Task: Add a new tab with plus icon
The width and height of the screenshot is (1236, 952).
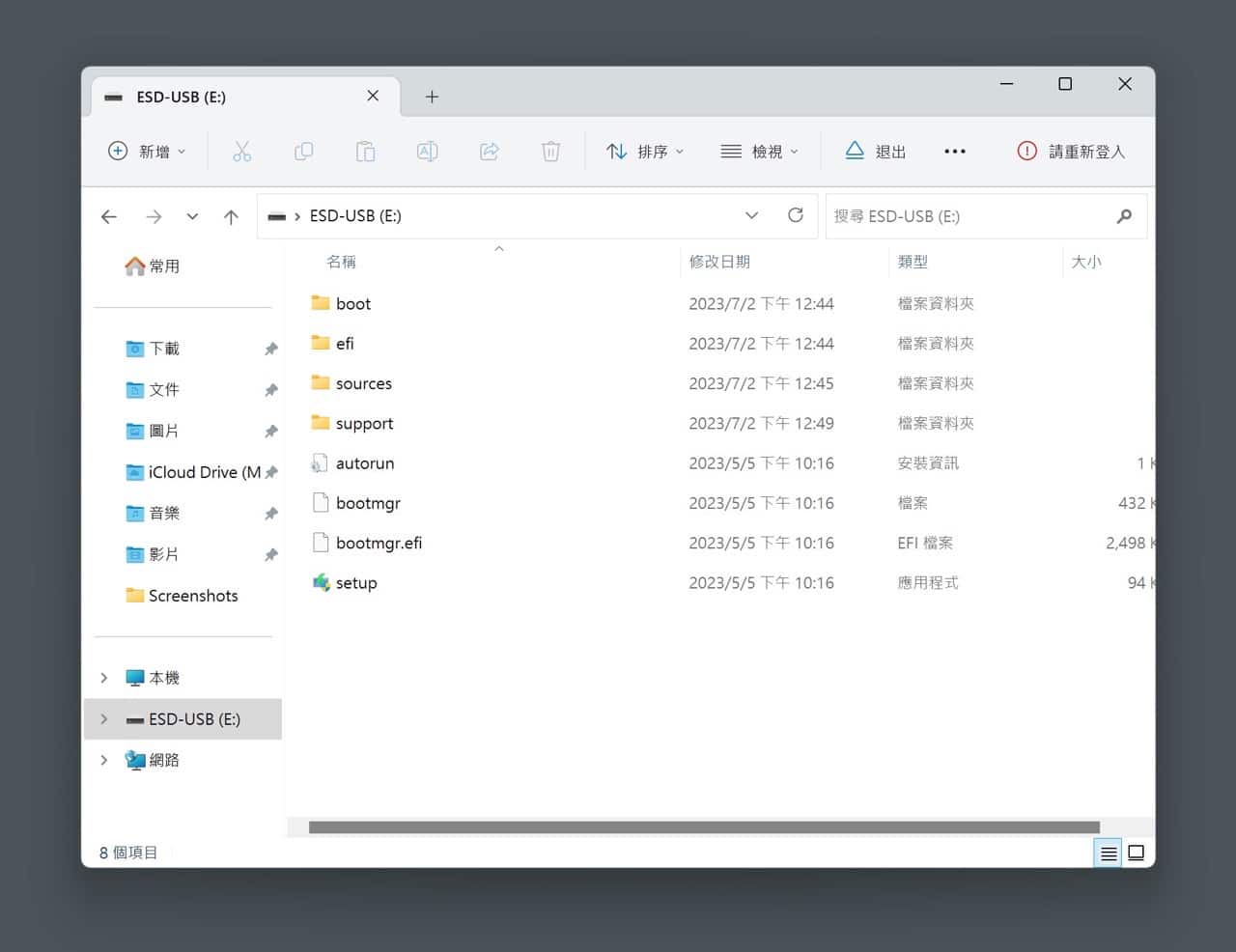Action: click(432, 97)
